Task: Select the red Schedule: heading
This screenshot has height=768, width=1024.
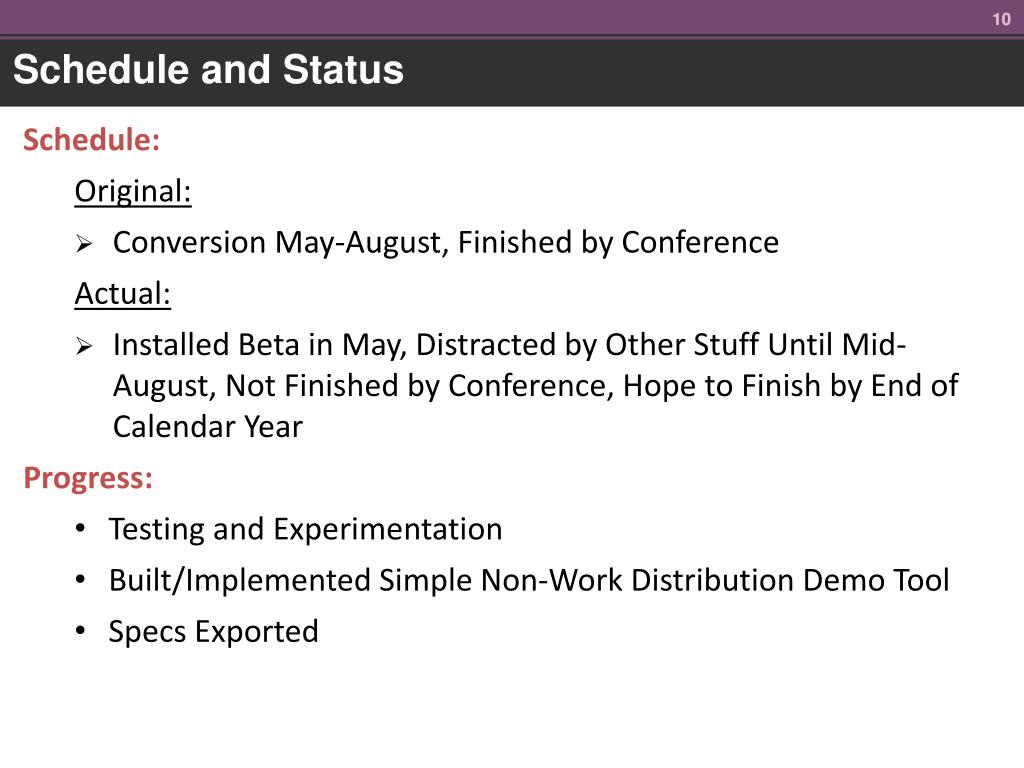Action: [91, 140]
